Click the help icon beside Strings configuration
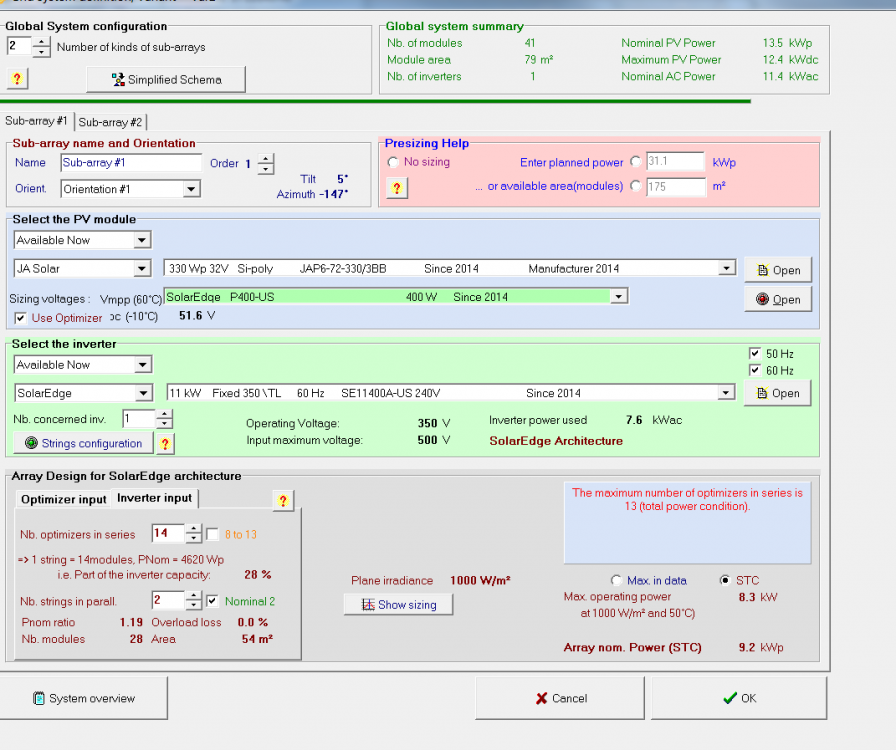The width and height of the screenshot is (896, 750). pos(166,443)
